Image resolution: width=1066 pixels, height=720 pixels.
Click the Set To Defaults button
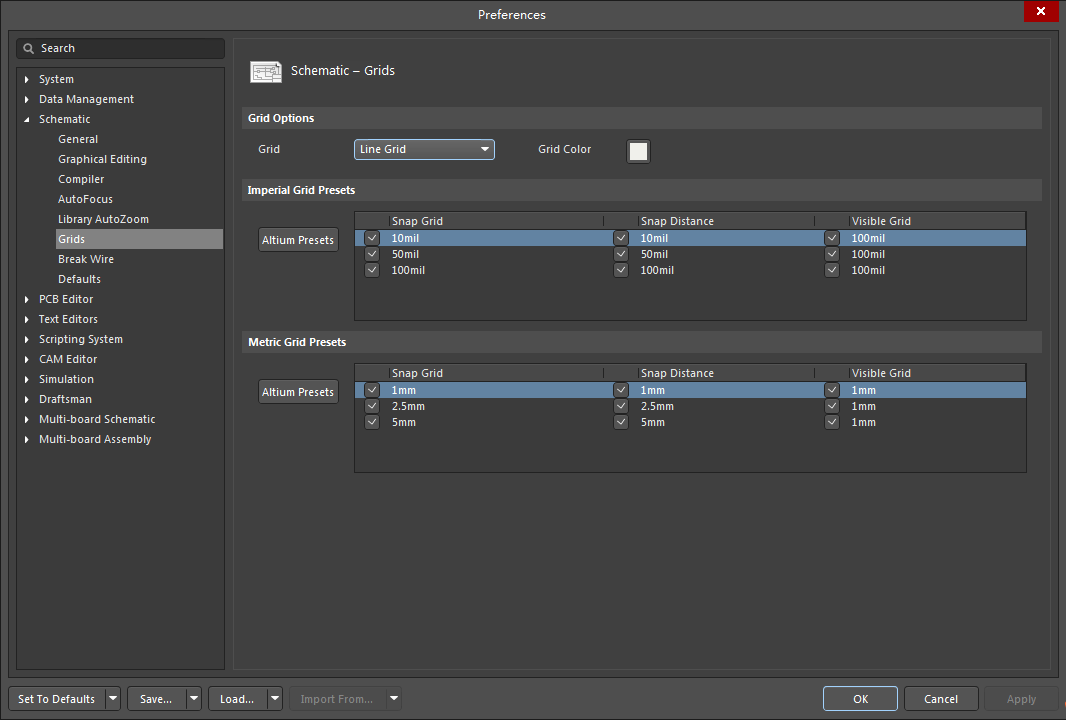56,698
